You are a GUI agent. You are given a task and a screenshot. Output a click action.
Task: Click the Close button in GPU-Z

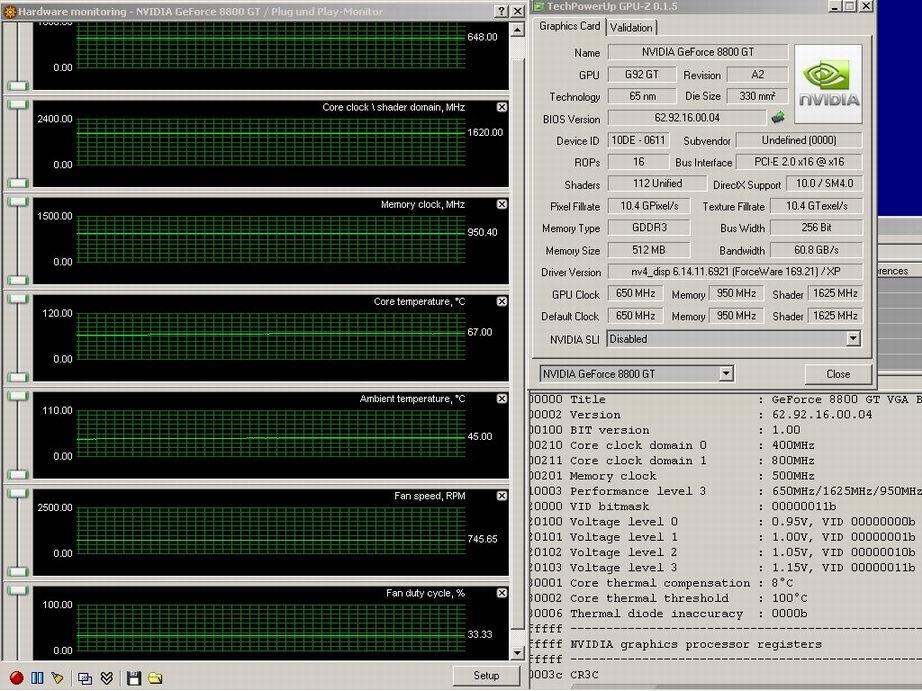838,374
